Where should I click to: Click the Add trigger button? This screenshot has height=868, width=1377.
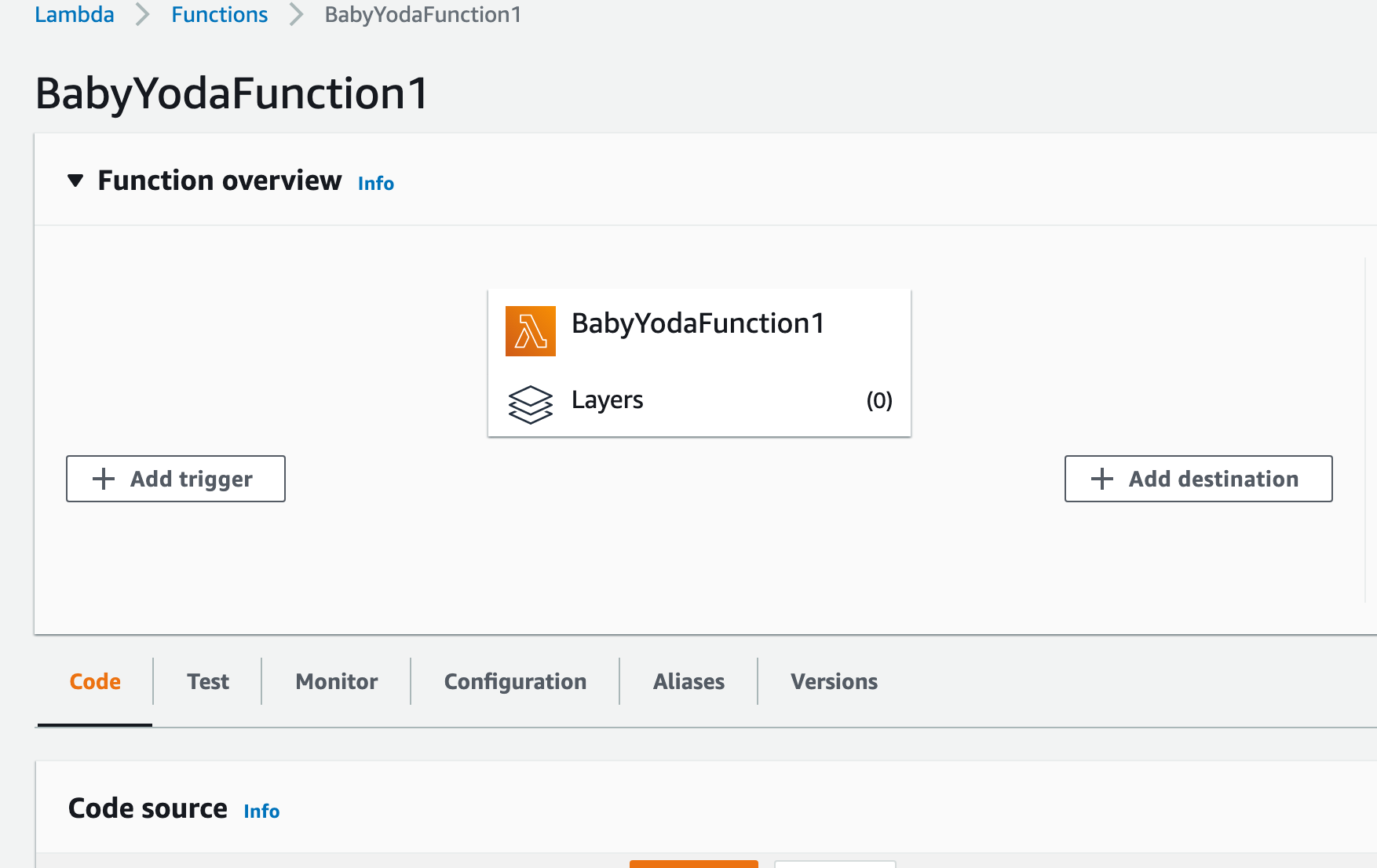[x=176, y=479]
